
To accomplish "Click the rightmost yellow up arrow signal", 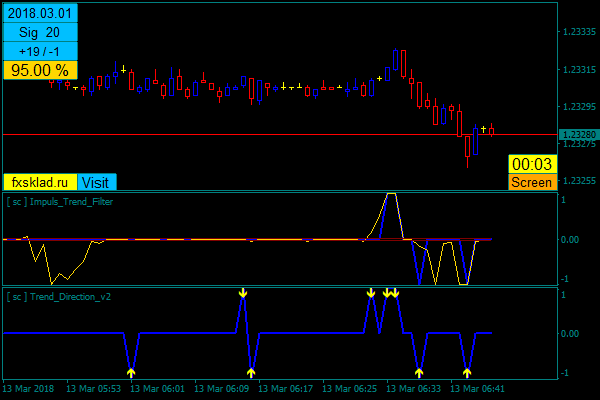I will tap(467, 373).
